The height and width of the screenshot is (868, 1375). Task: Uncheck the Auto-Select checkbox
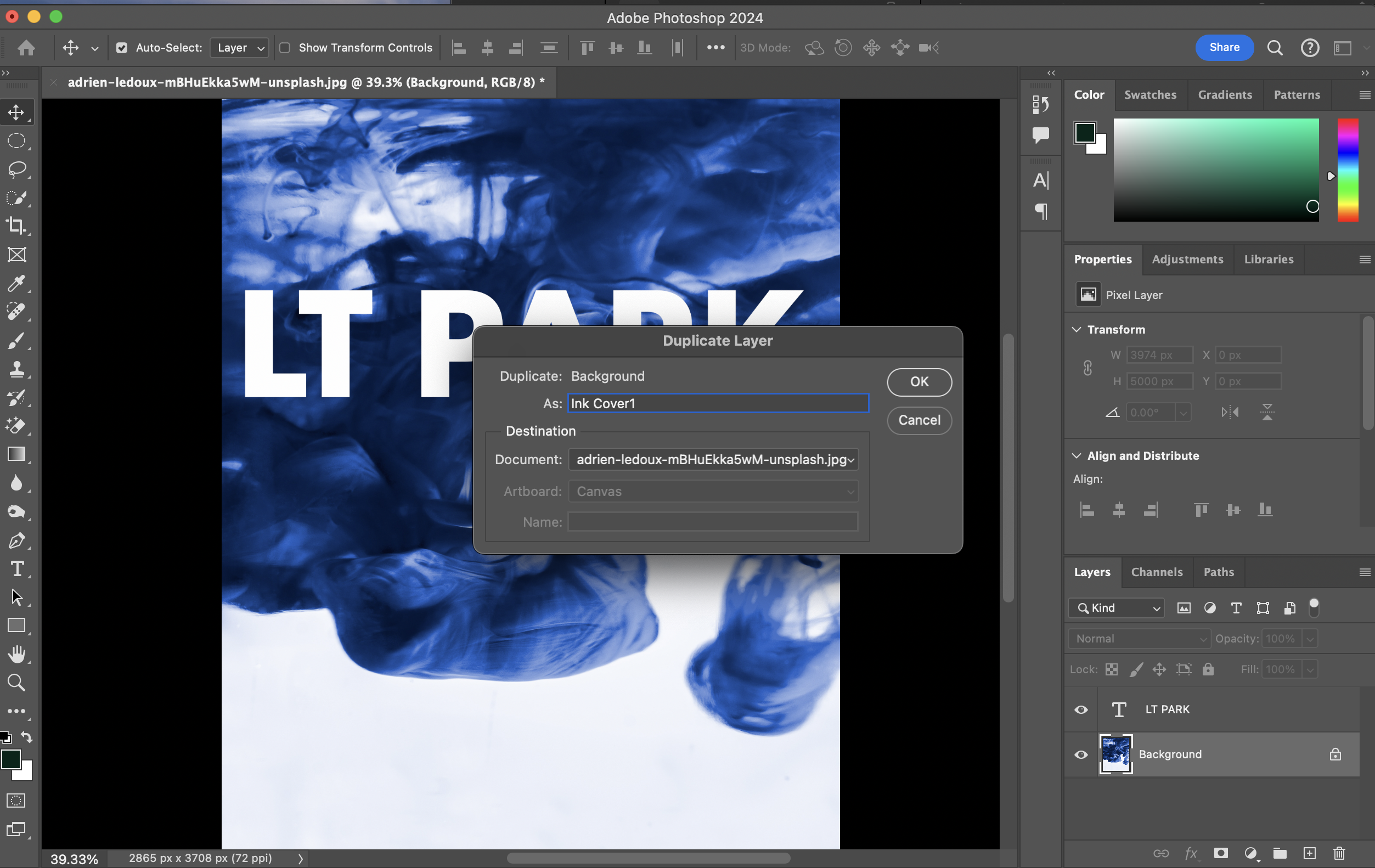122,48
